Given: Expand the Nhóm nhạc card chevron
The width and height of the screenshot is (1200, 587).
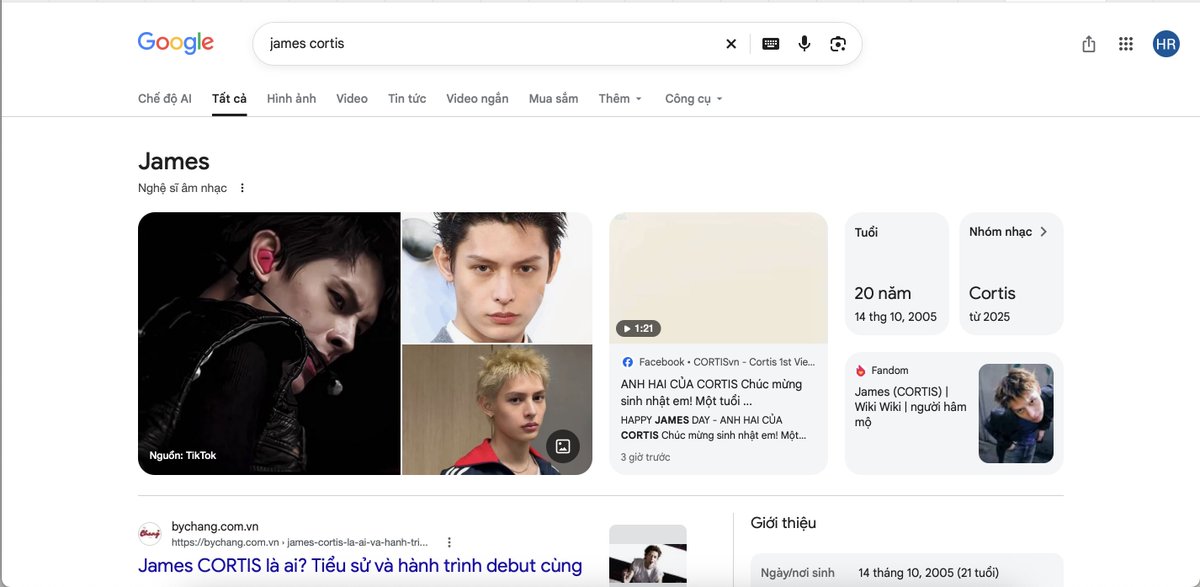Looking at the screenshot, I should 1043,232.
